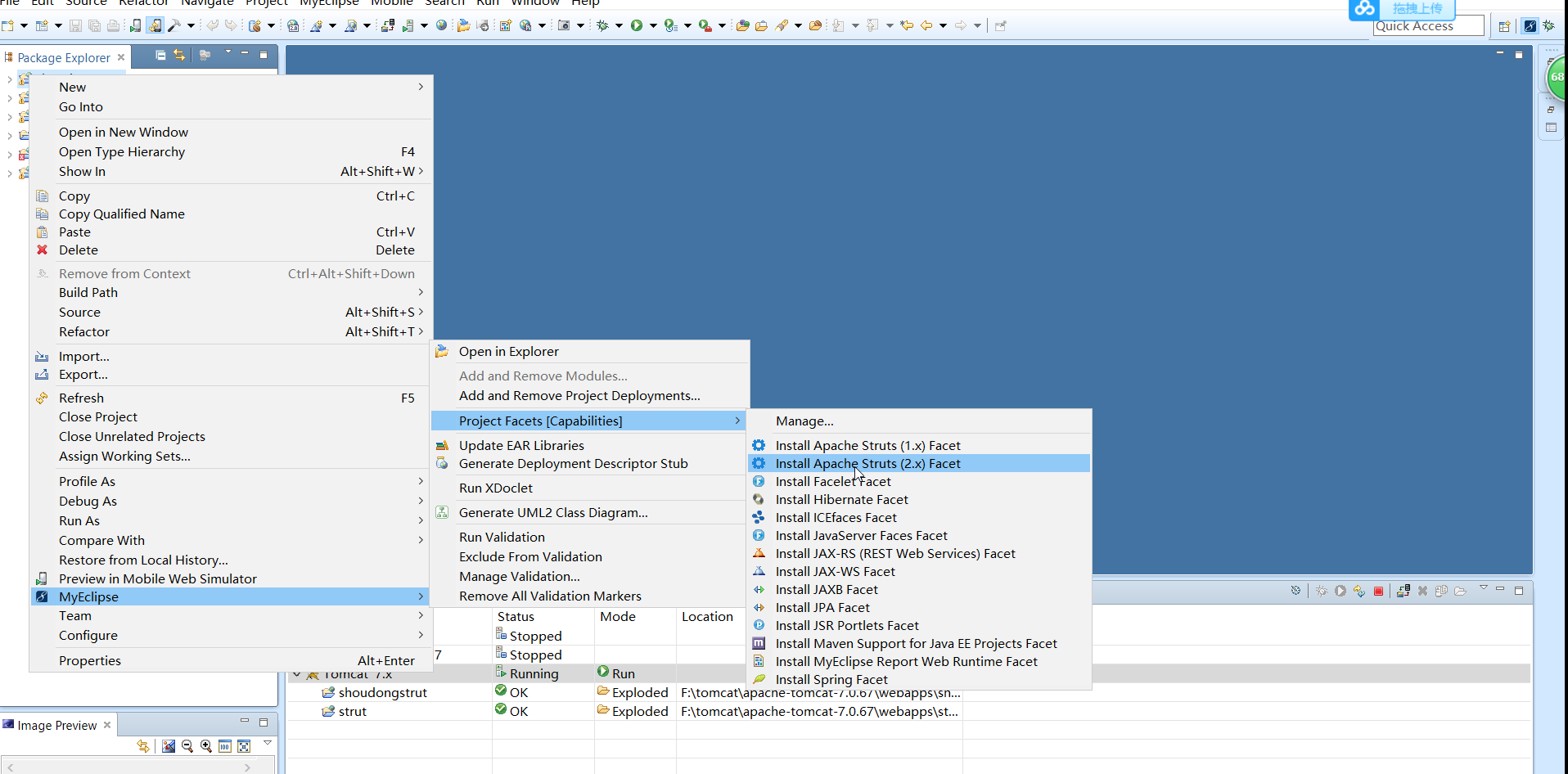Click the horizontal scrollbar in Image Preview
1568x774 pixels.
point(129,767)
